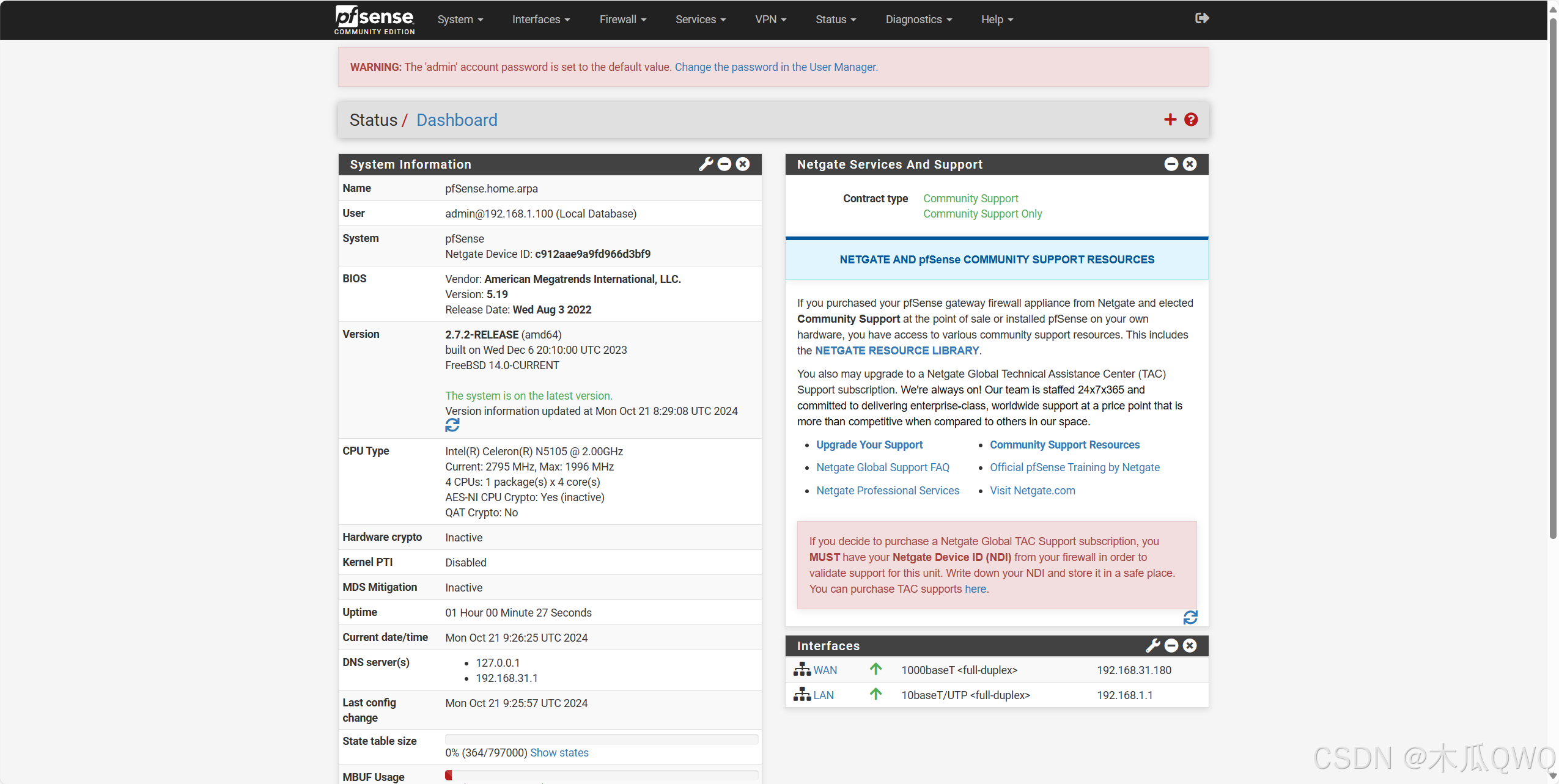The width and height of the screenshot is (1559, 784).
Task: Click the 'here' link to purchase TAC support
Action: 976,589
